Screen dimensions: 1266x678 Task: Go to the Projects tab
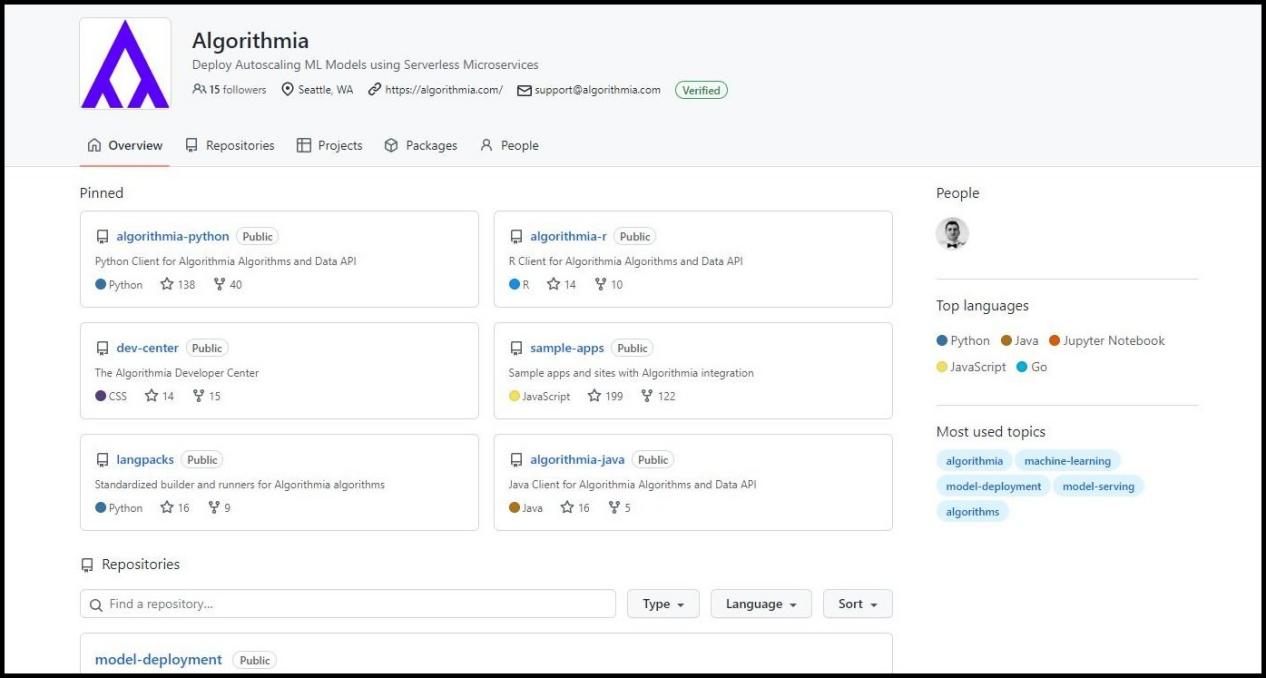pos(329,145)
